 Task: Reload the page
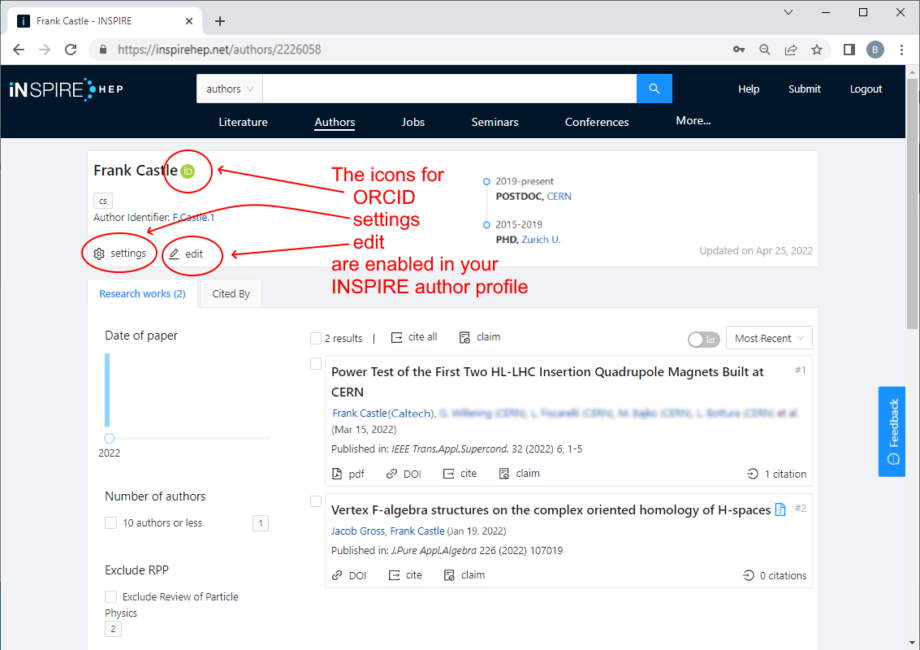(71, 50)
